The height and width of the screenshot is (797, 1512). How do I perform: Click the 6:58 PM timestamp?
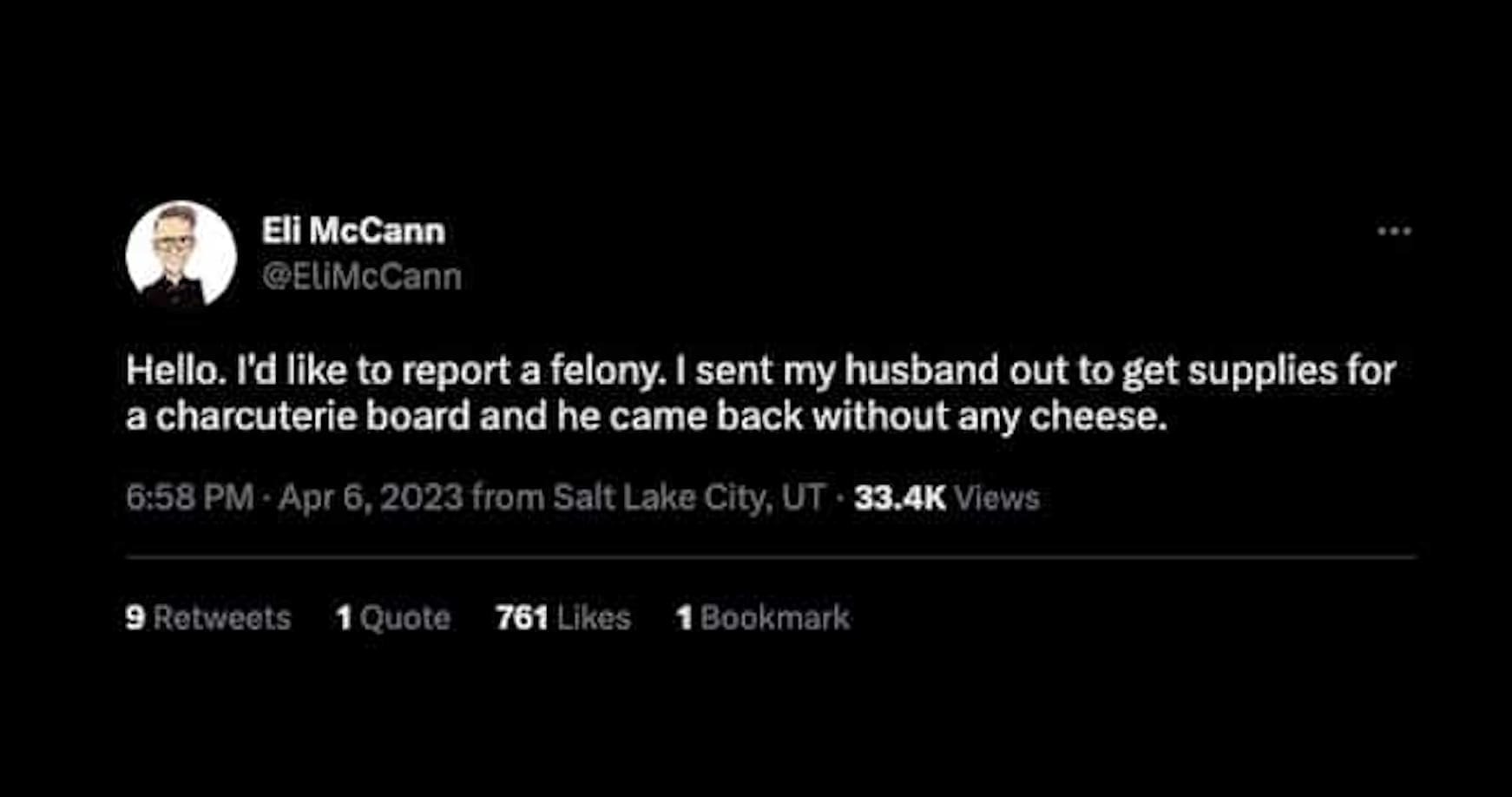tap(190, 497)
